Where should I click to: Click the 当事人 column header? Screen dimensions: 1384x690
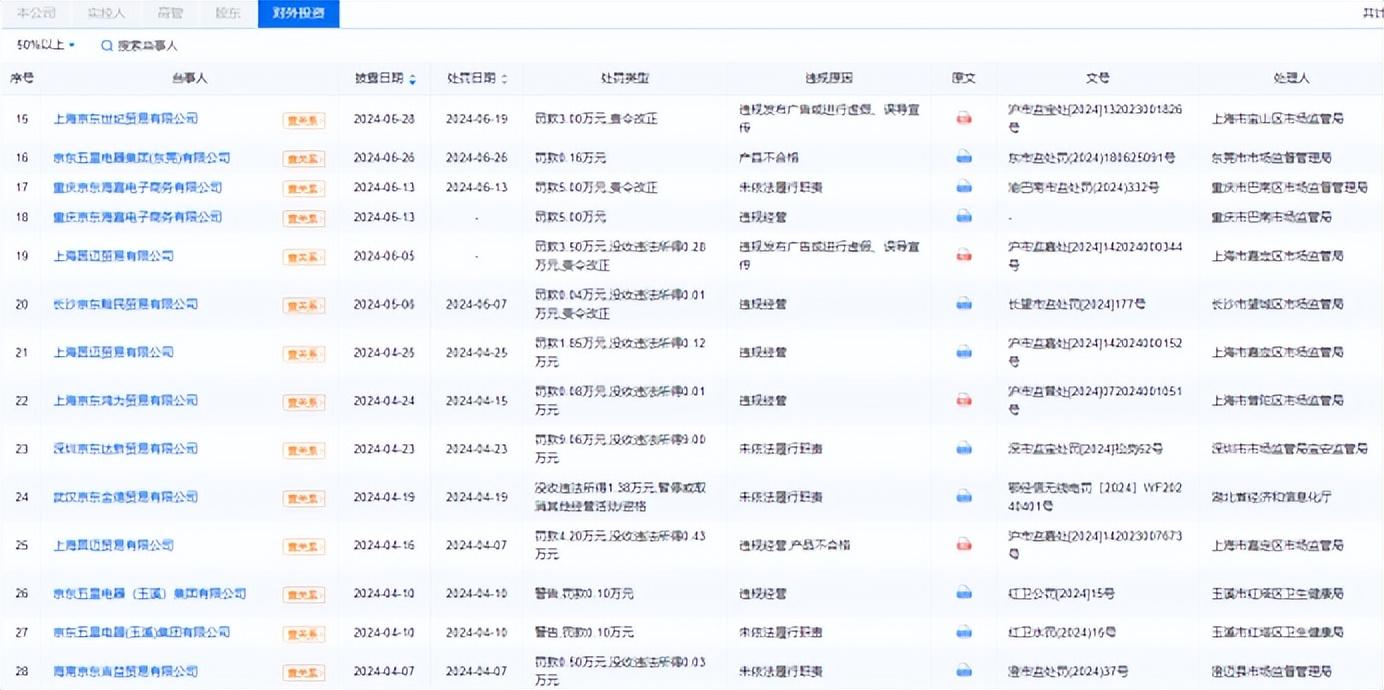tap(189, 78)
